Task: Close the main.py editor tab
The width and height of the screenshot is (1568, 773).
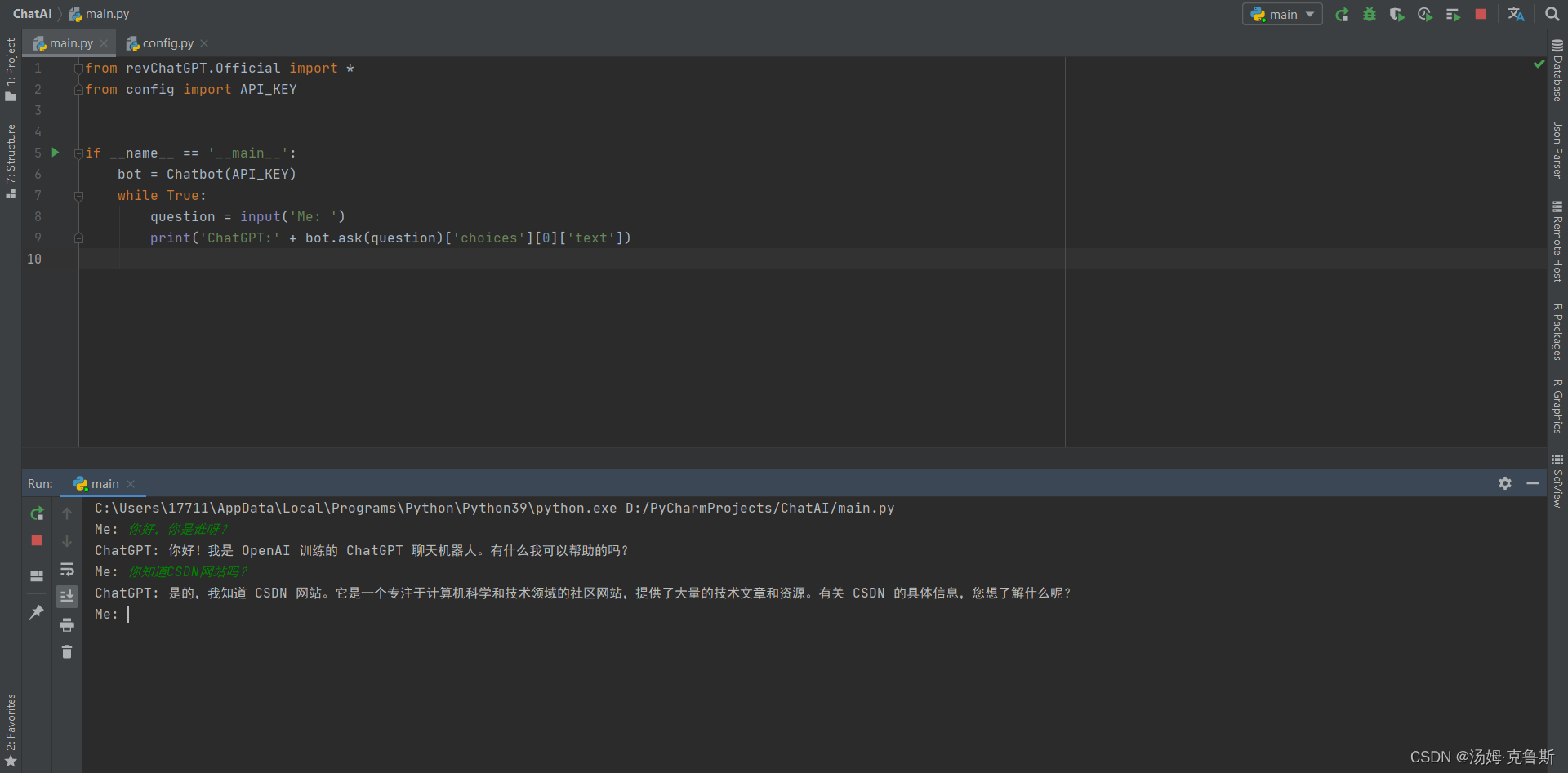Action: (104, 43)
